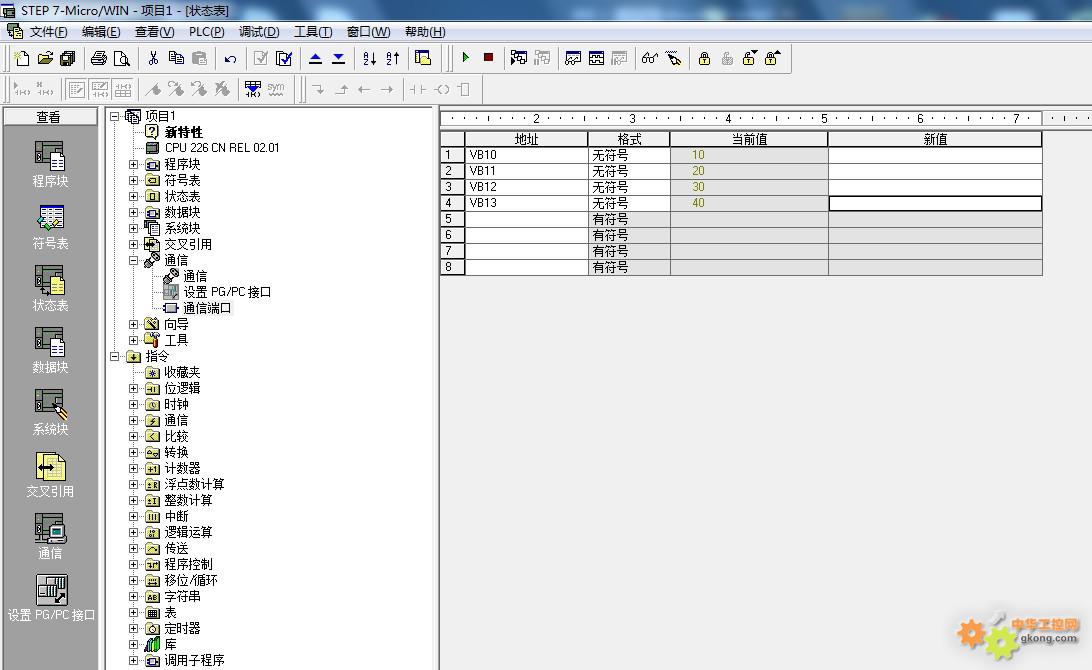1092x670 pixels.
Task: Click the Write All pencil icon
Action: (673, 59)
